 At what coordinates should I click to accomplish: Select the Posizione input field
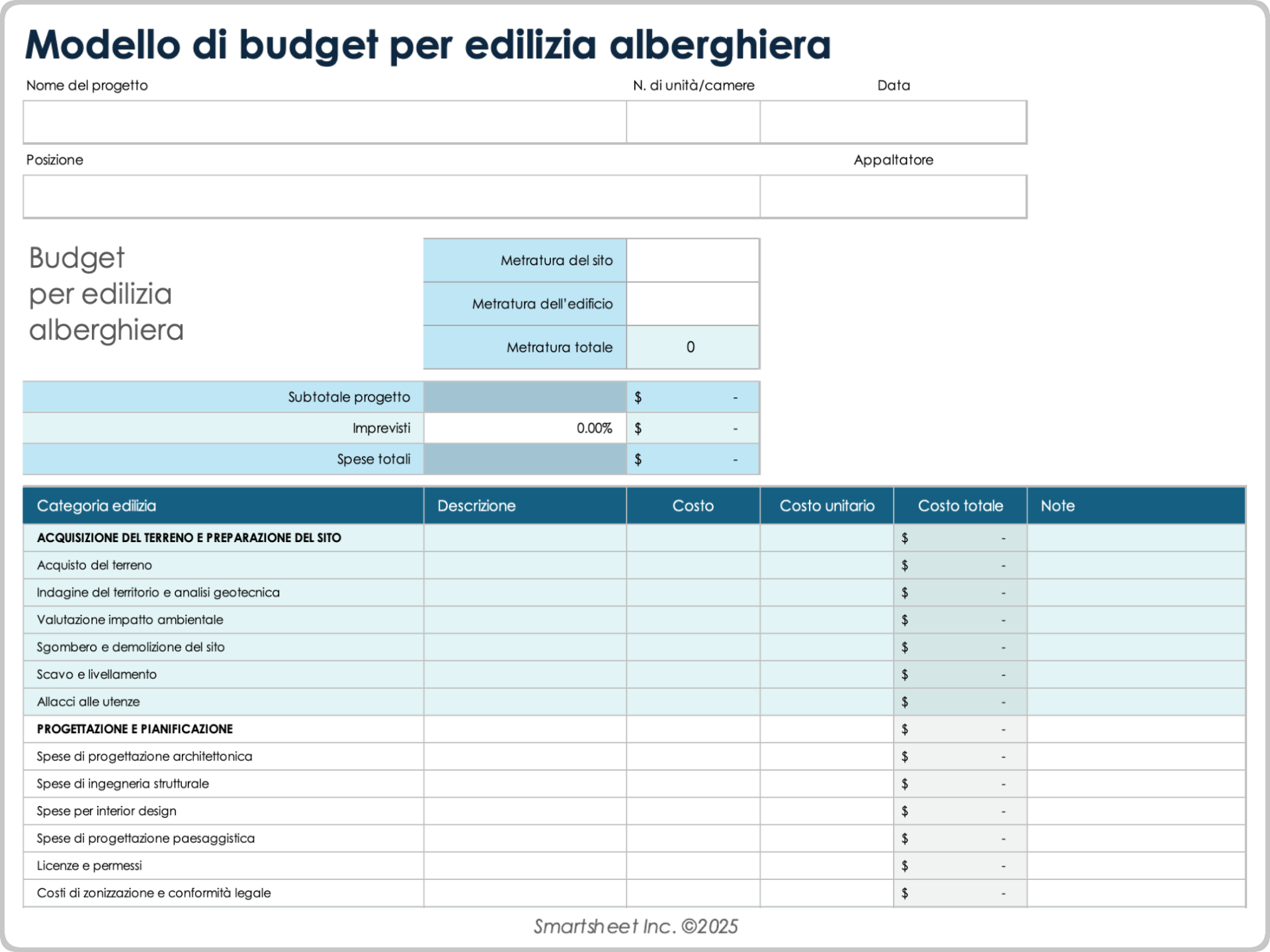[x=390, y=196]
